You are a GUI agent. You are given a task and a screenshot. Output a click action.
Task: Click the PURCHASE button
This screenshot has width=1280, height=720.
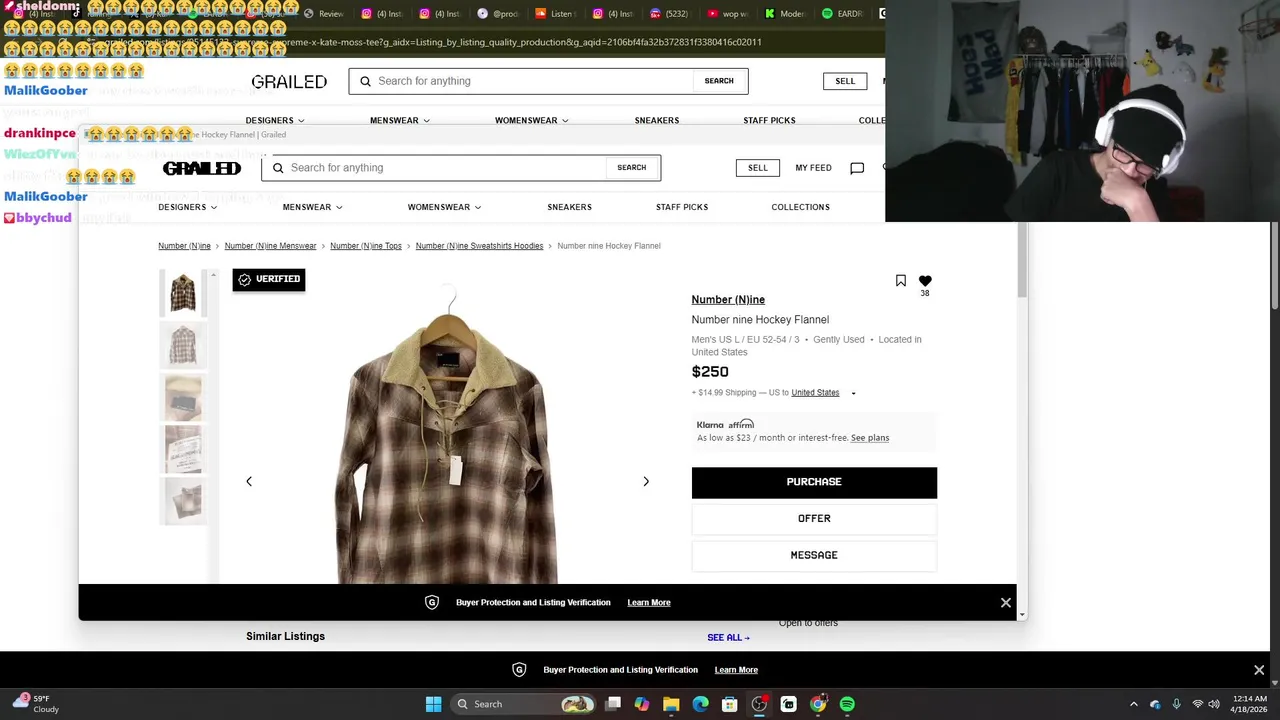[814, 482]
